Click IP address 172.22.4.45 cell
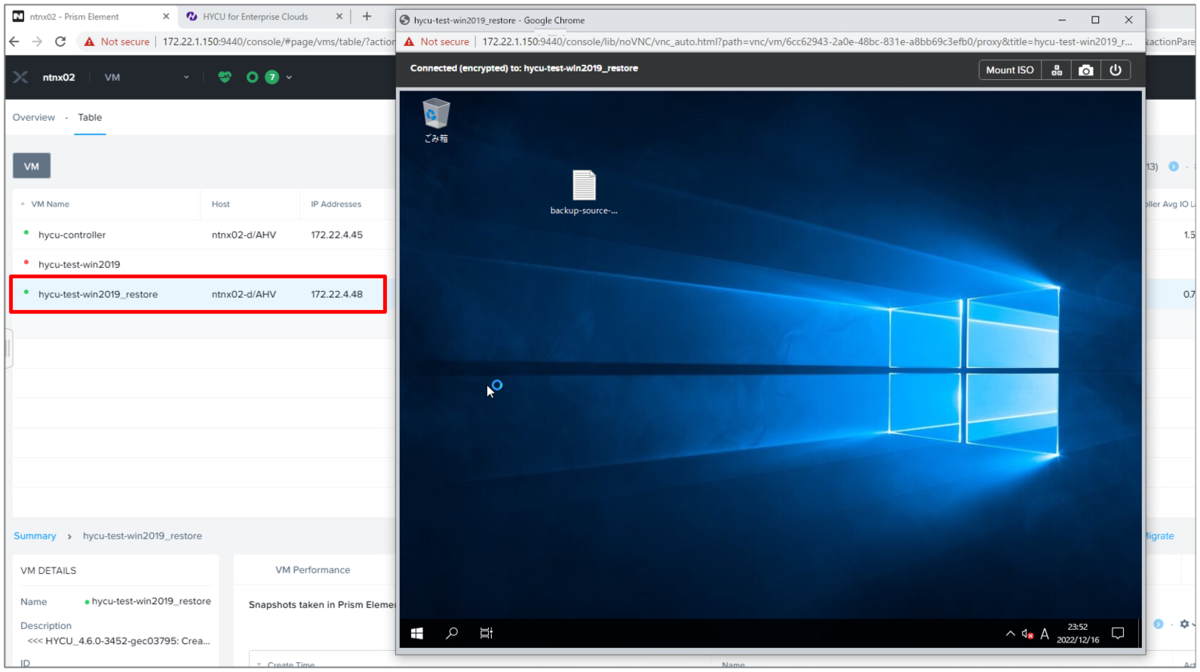Image resolution: width=1200 pixels, height=672 pixels. click(337, 235)
